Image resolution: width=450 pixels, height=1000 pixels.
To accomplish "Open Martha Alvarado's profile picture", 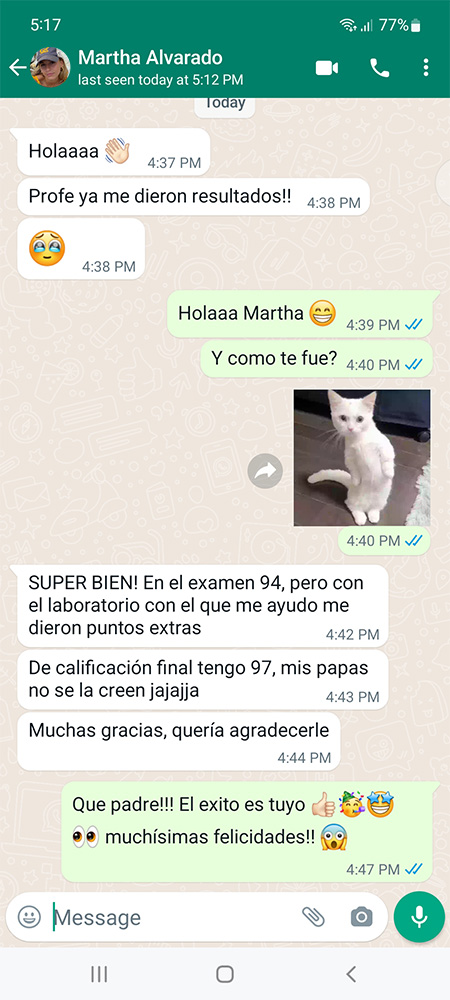I will pos(50,67).
